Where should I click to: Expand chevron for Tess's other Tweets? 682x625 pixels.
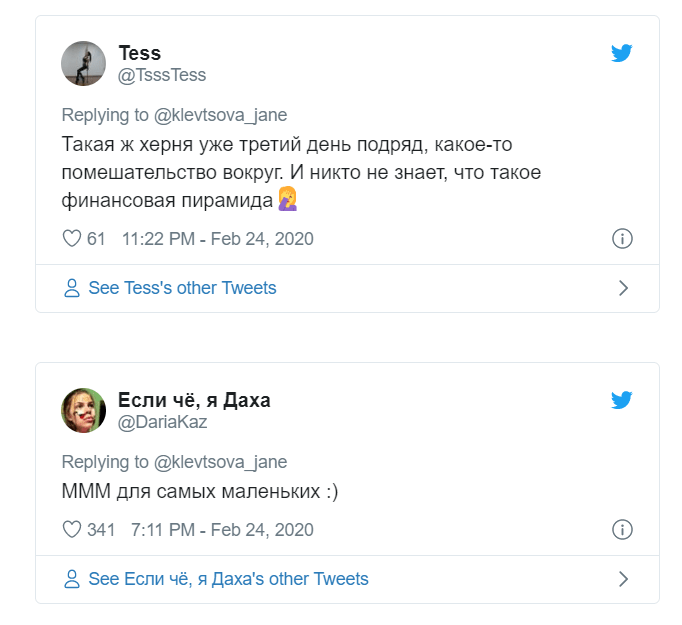(x=623, y=289)
